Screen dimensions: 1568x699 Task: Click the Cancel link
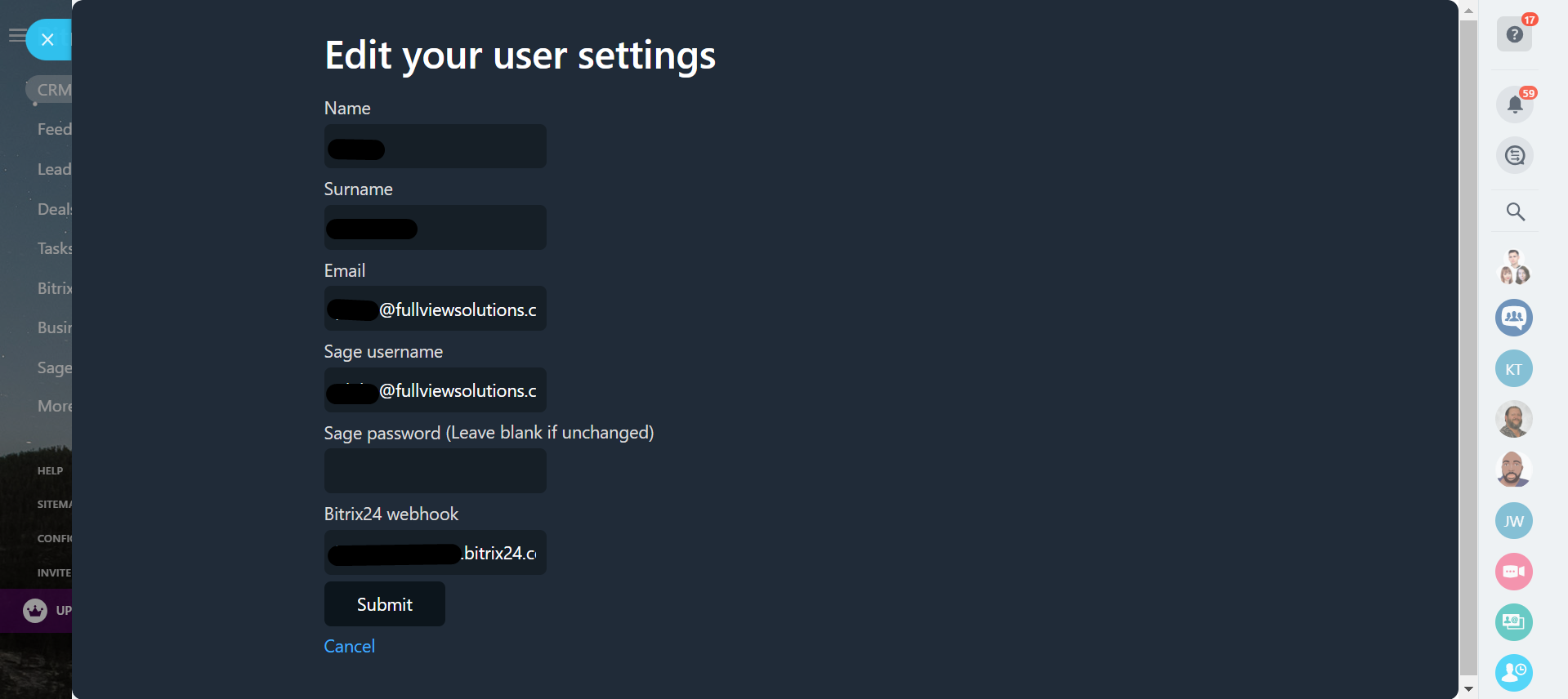coord(349,646)
